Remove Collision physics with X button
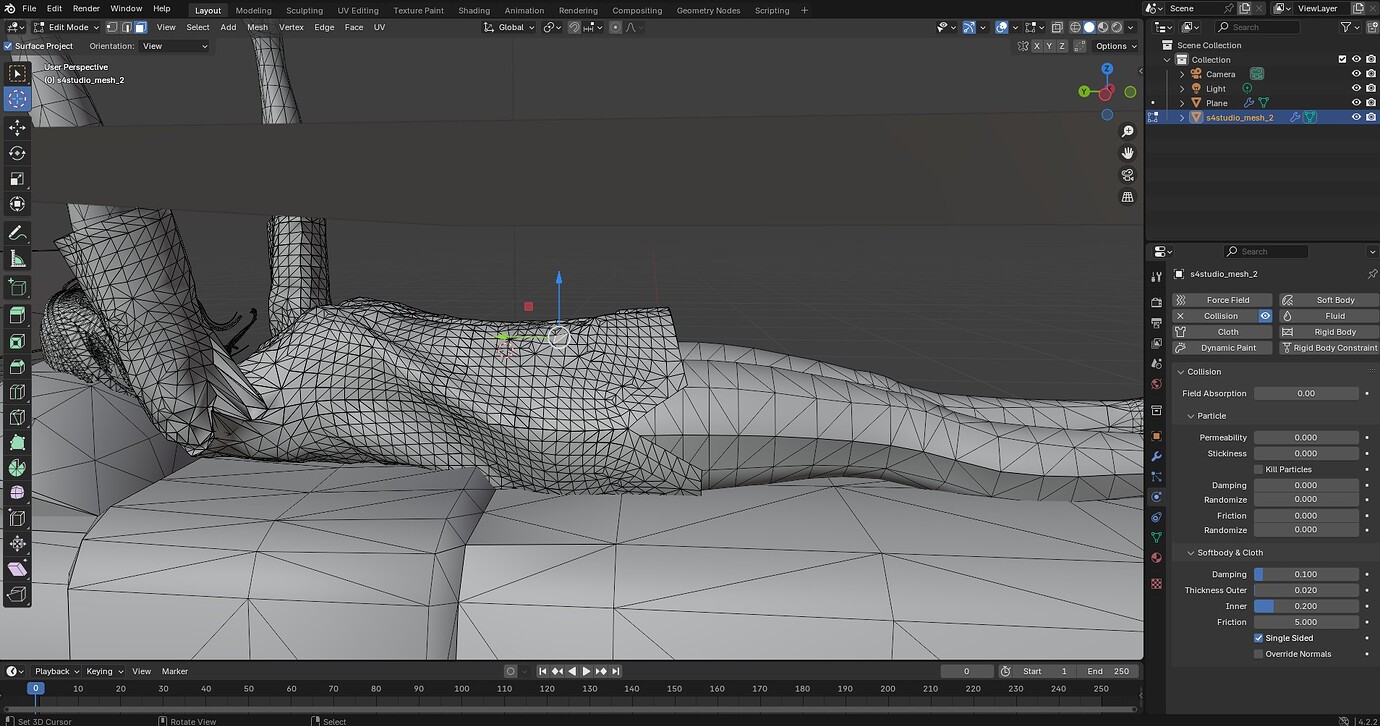 tap(1180, 316)
